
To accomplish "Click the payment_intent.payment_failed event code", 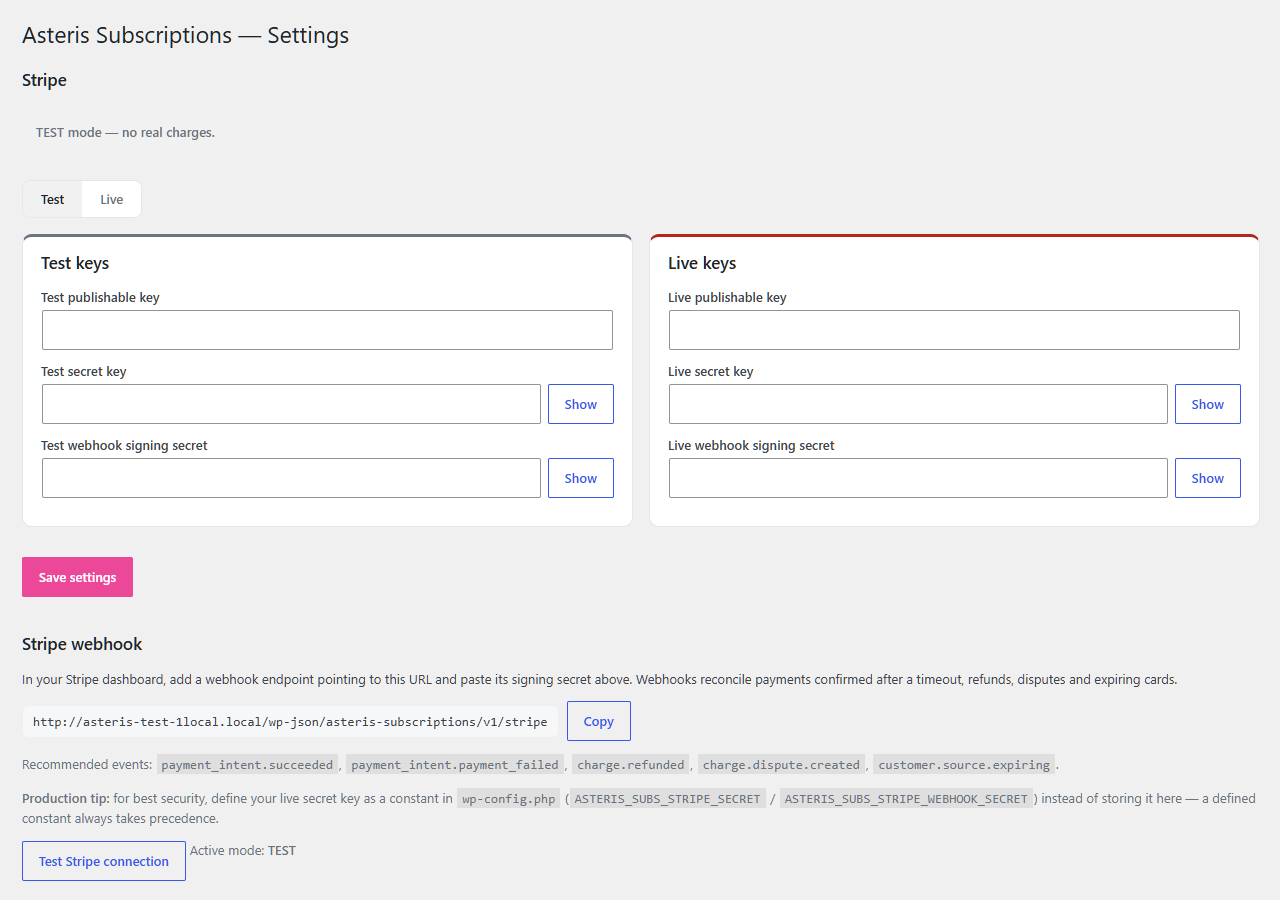I will (x=455, y=765).
